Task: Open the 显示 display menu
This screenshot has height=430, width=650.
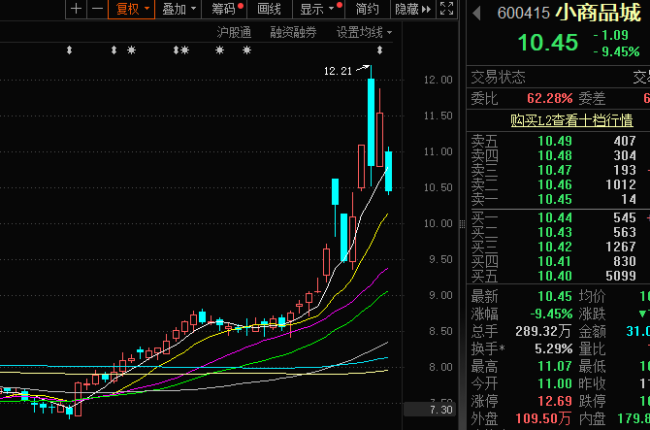Action: tap(318, 9)
